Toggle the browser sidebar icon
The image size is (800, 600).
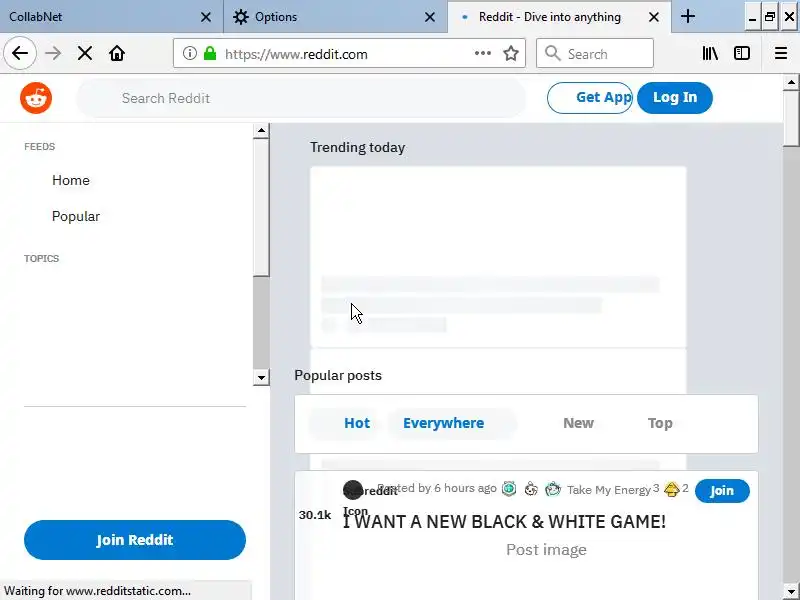tap(742, 53)
